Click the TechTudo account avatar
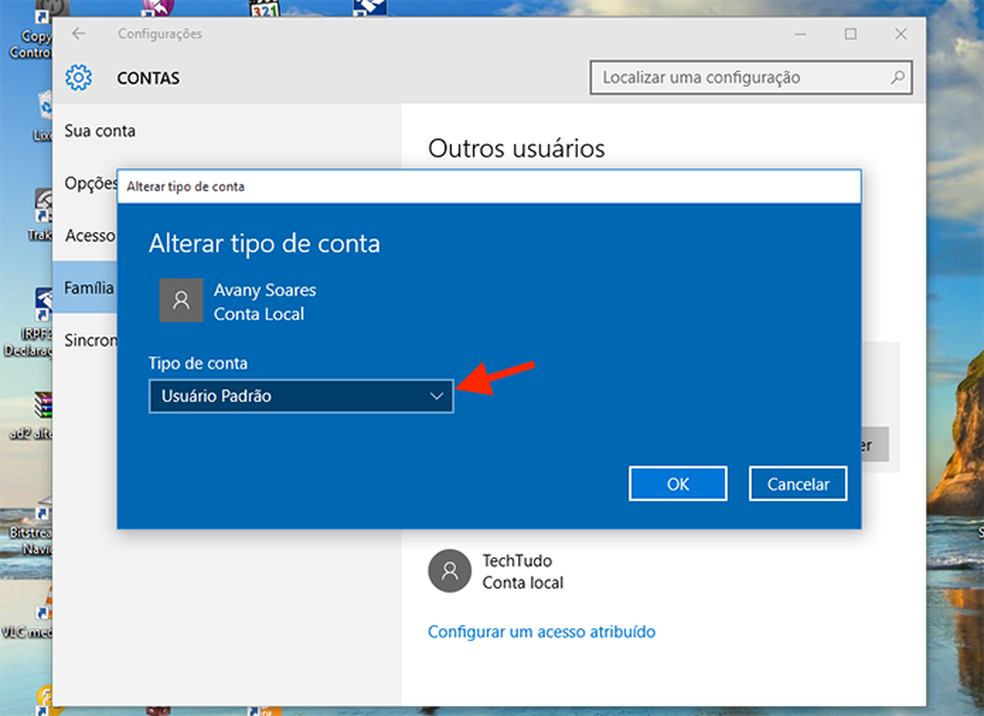Image resolution: width=984 pixels, height=716 pixels. tap(449, 570)
